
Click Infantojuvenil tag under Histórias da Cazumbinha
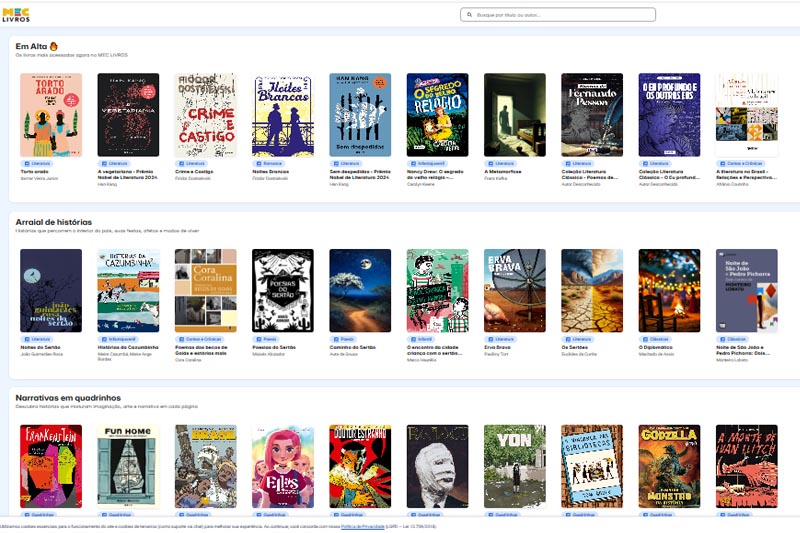[118, 339]
